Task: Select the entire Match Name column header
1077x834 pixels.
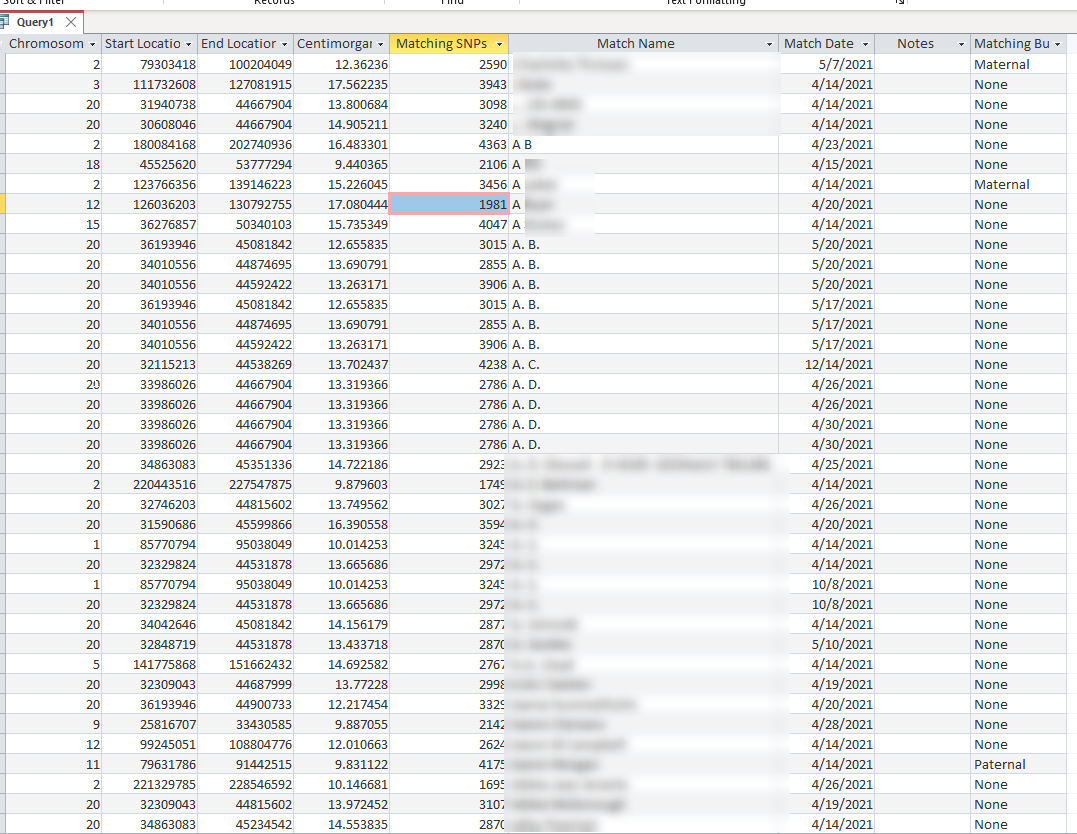Action: click(x=636, y=43)
